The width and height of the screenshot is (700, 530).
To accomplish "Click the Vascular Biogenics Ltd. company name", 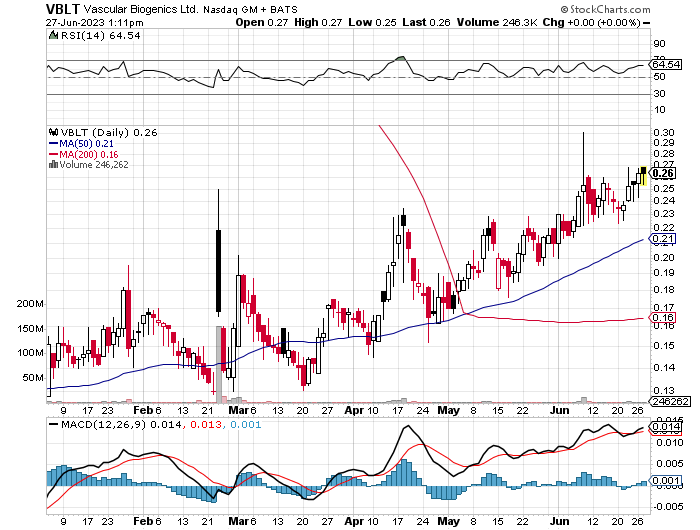I will pos(141,9).
